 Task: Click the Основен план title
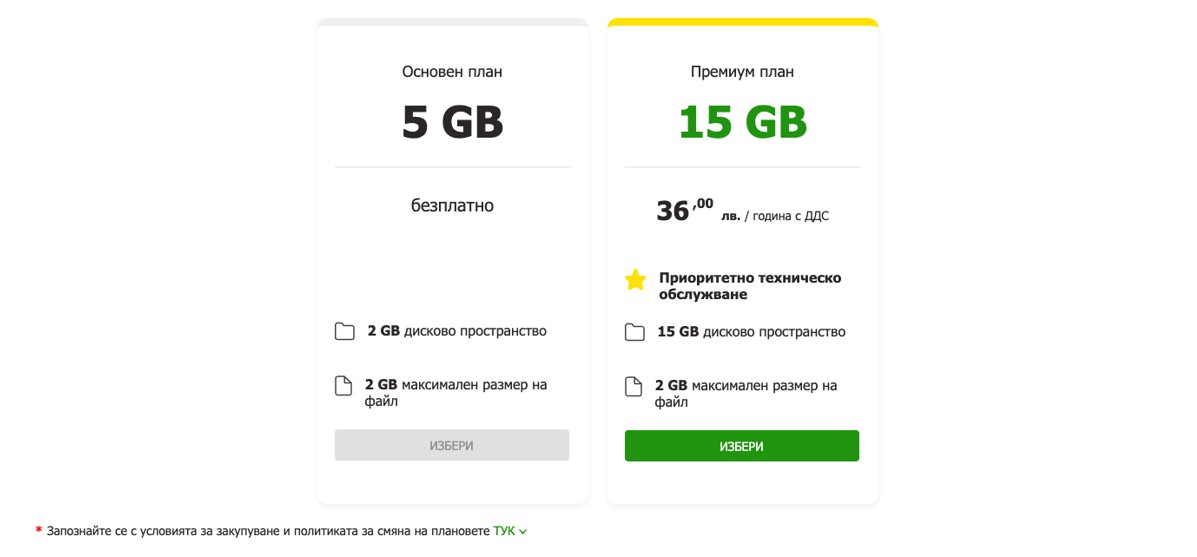[x=452, y=72]
